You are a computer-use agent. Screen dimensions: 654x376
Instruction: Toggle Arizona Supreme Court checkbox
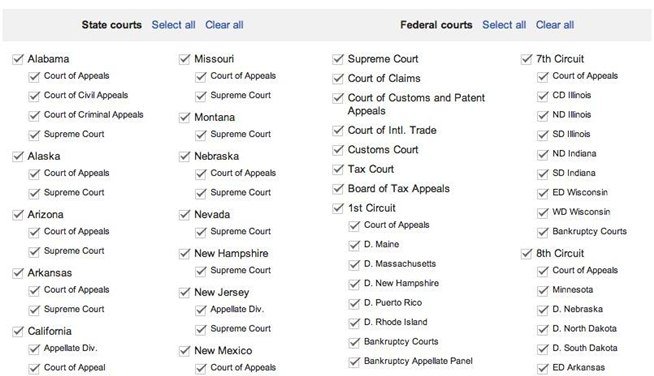point(34,251)
